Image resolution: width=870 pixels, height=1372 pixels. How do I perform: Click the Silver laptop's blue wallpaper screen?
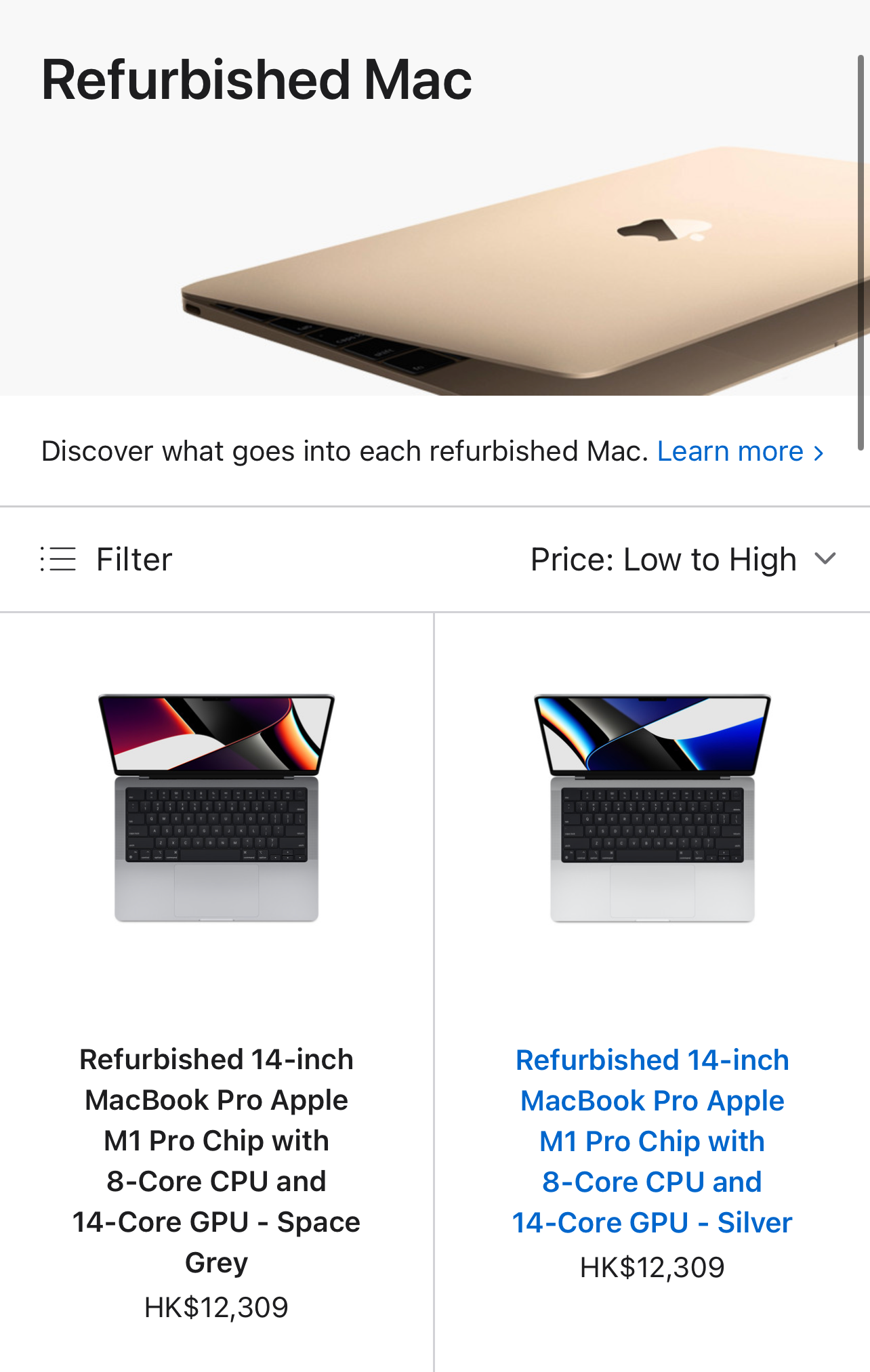pyautogui.click(x=652, y=734)
